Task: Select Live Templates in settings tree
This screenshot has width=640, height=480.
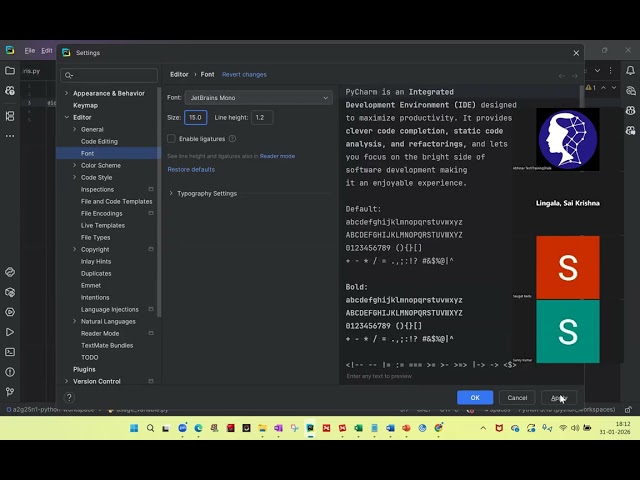Action: pyautogui.click(x=103, y=225)
